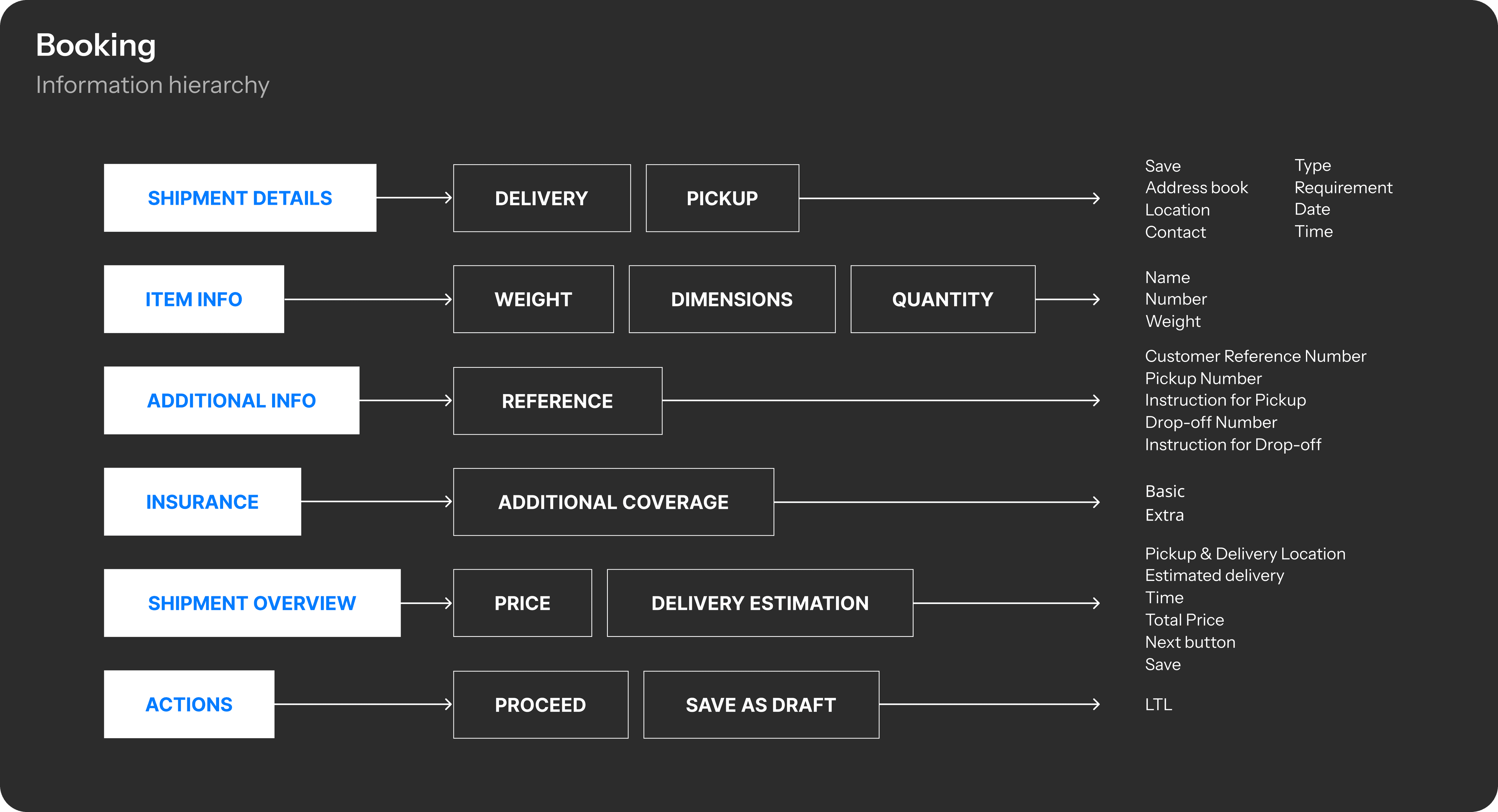The image size is (1498, 812).
Task: Select the WEIGHT box
Action: coord(533,299)
